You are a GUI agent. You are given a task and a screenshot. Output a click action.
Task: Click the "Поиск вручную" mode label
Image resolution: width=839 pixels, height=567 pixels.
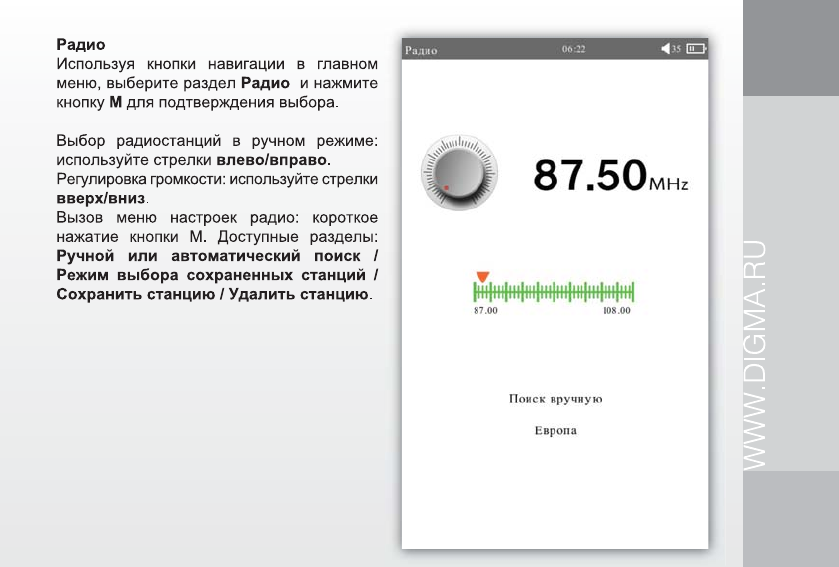click(x=555, y=399)
